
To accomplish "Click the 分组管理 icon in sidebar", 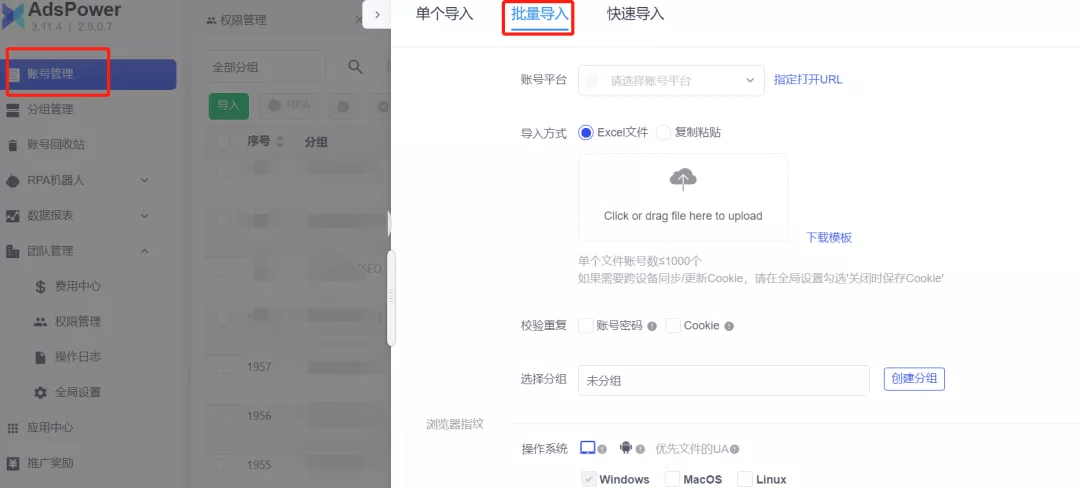I will [x=12, y=110].
